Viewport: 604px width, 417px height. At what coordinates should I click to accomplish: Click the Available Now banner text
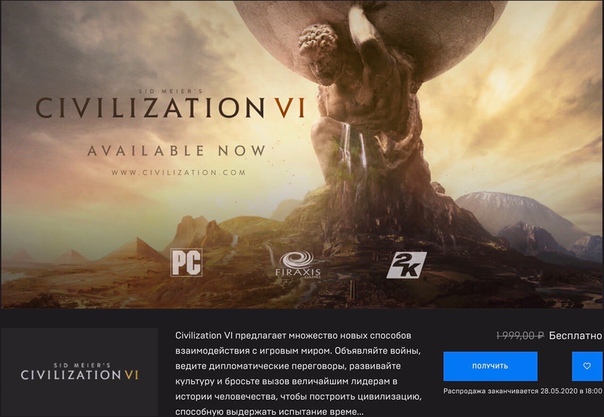pyautogui.click(x=176, y=151)
